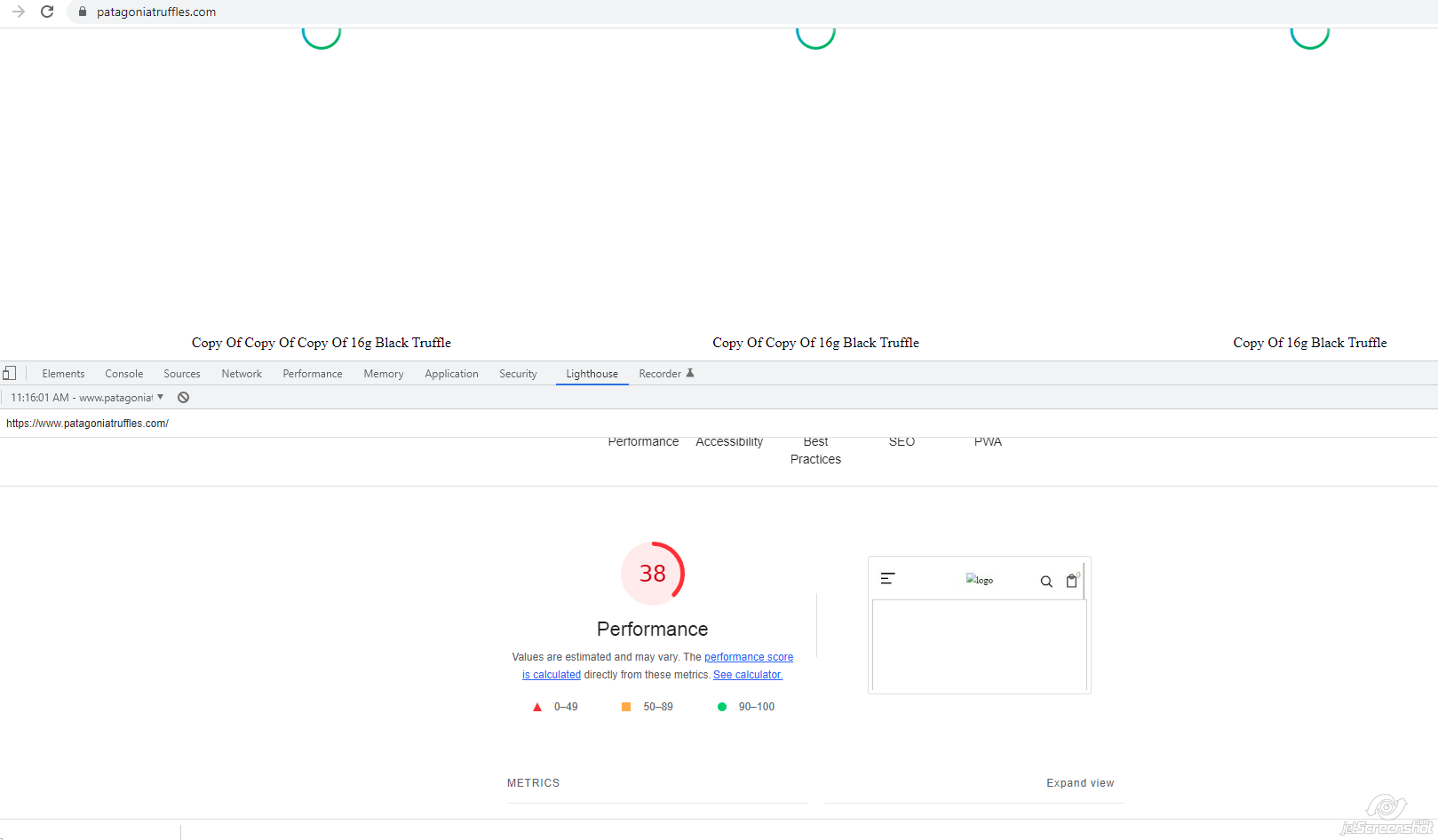This screenshot has width=1438, height=840.
Task: Jump to the Accessibility category score
Action: [729, 442]
